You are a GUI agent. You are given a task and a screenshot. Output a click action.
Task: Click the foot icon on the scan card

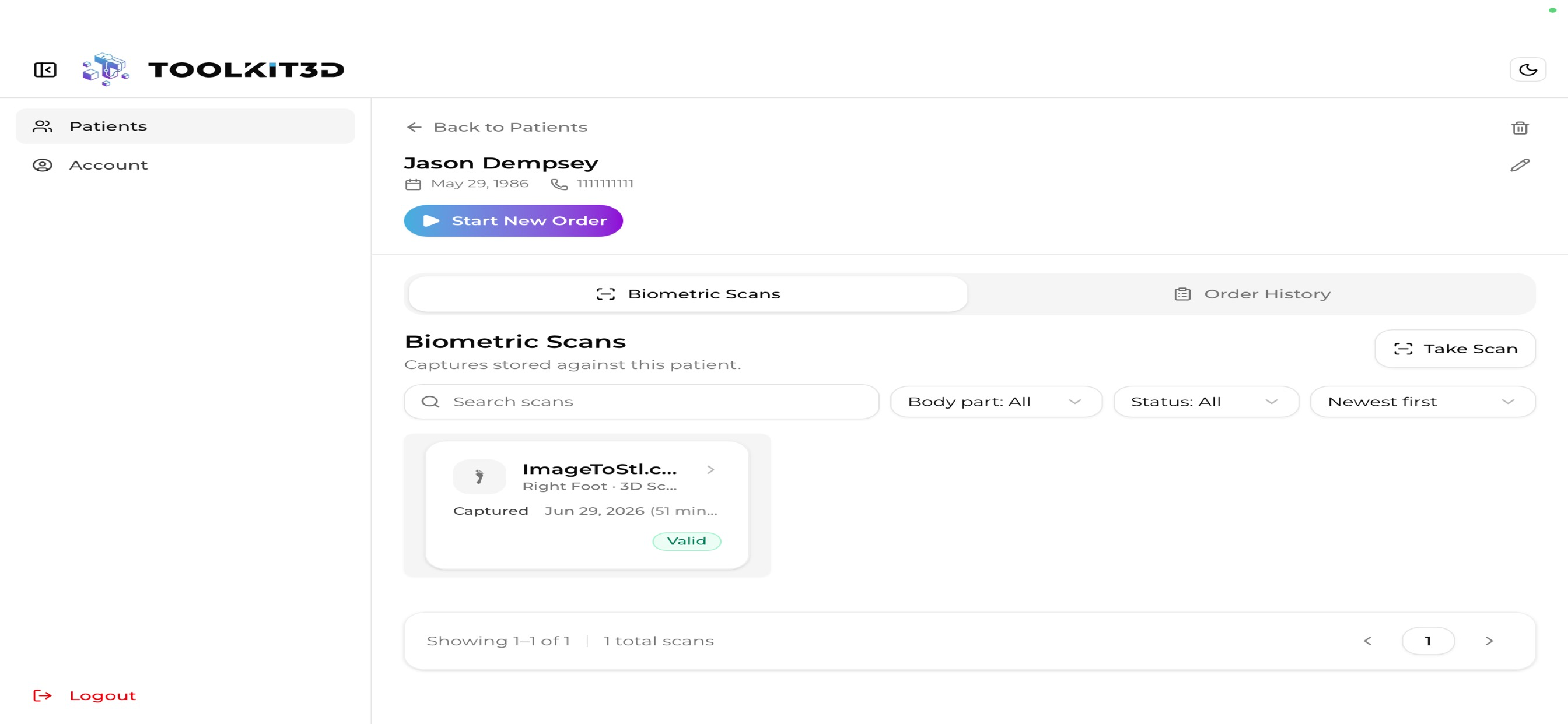click(x=480, y=476)
